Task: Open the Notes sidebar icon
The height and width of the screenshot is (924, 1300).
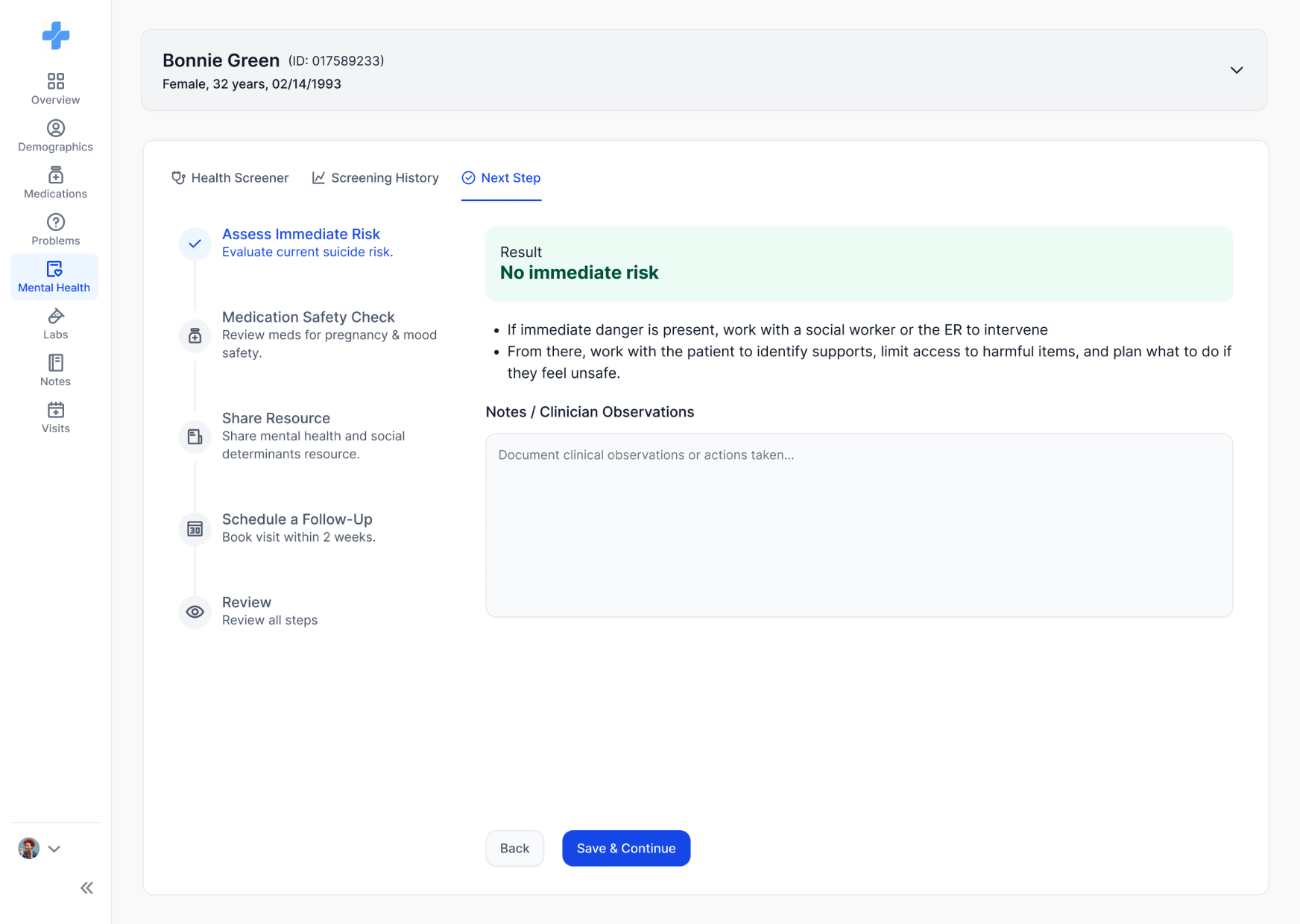Action: pos(55,363)
